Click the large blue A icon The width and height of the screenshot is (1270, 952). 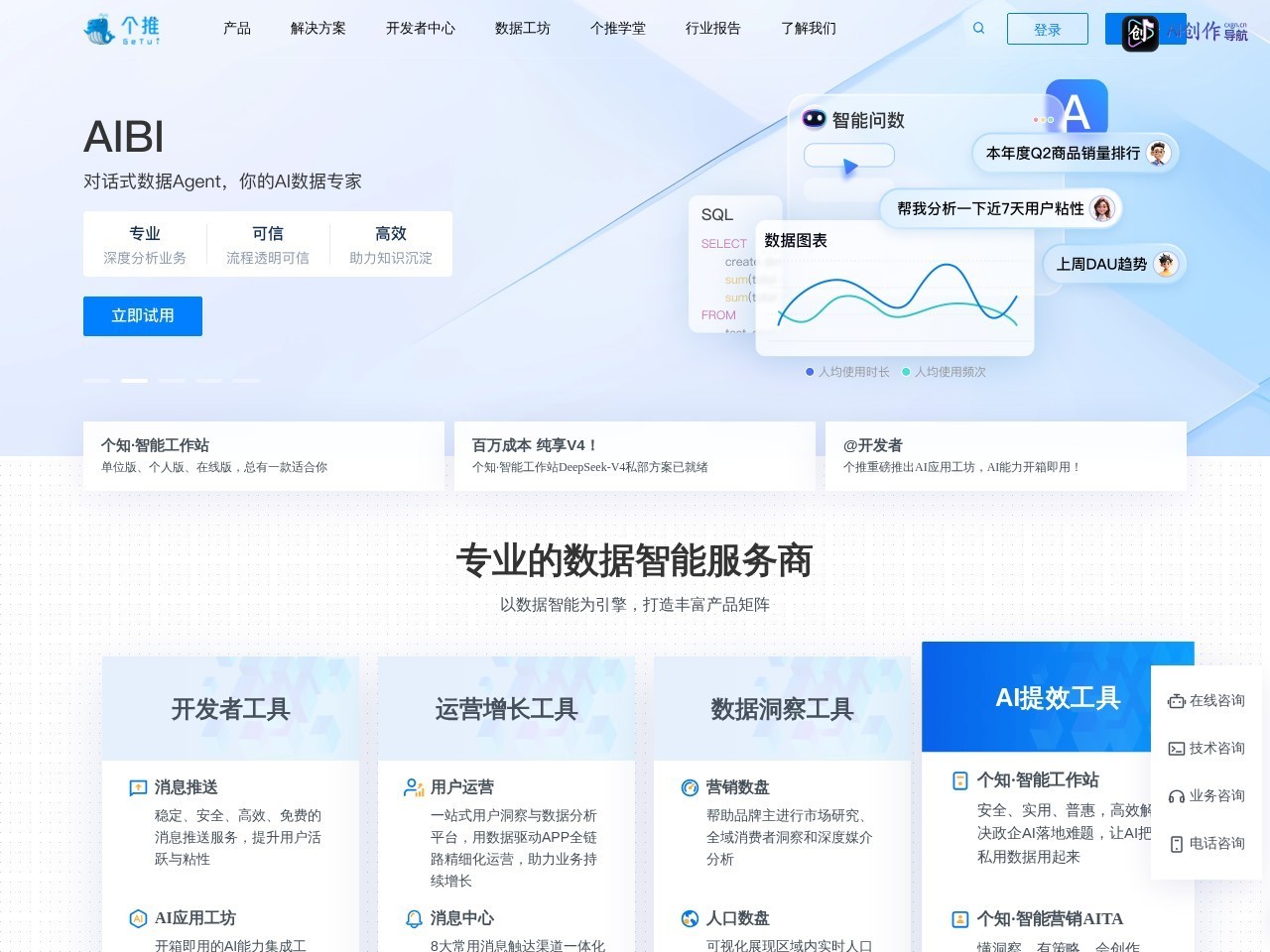pos(1077,109)
